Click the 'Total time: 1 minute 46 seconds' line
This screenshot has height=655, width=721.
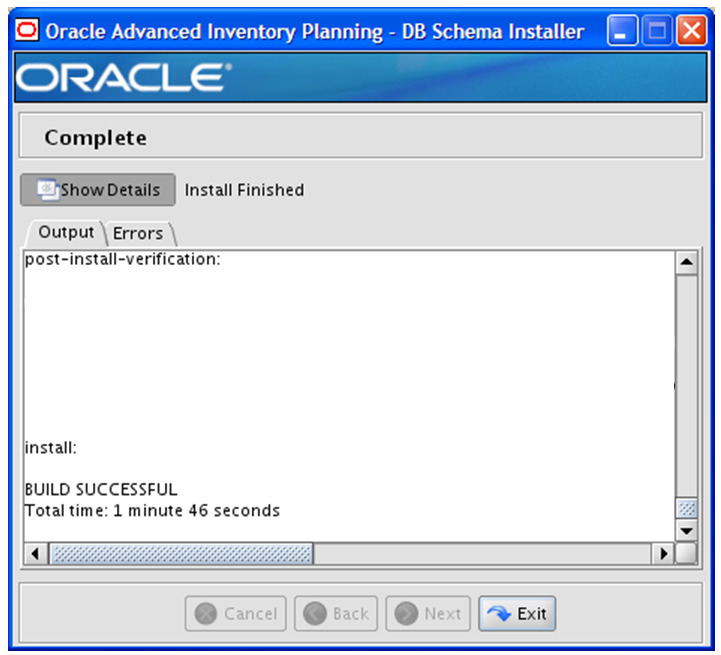152,511
